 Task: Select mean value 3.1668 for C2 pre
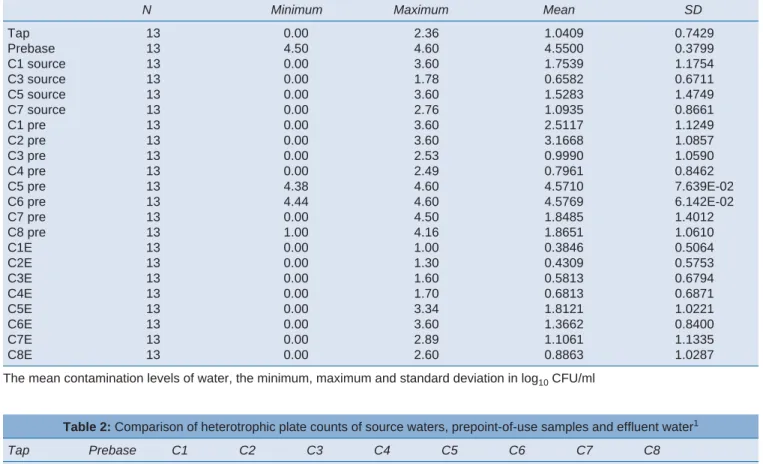pyautogui.click(x=564, y=141)
